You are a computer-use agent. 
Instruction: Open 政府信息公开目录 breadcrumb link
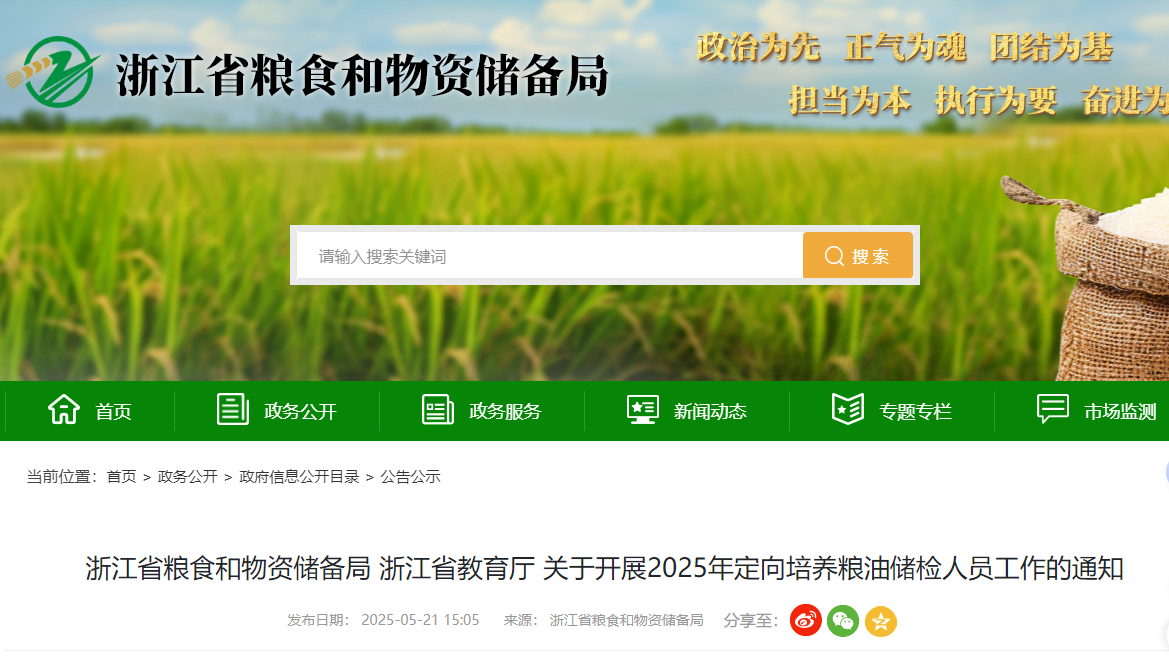(299, 476)
